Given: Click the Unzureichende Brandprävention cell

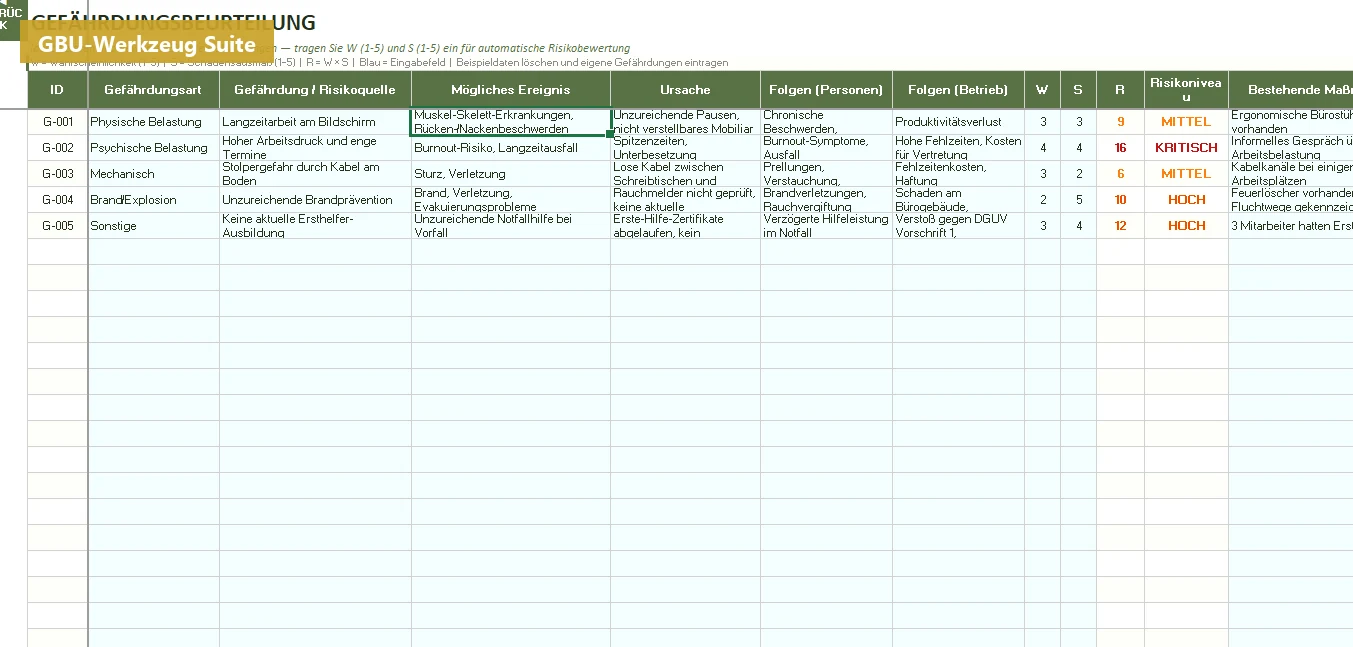Looking at the screenshot, I should coord(315,200).
